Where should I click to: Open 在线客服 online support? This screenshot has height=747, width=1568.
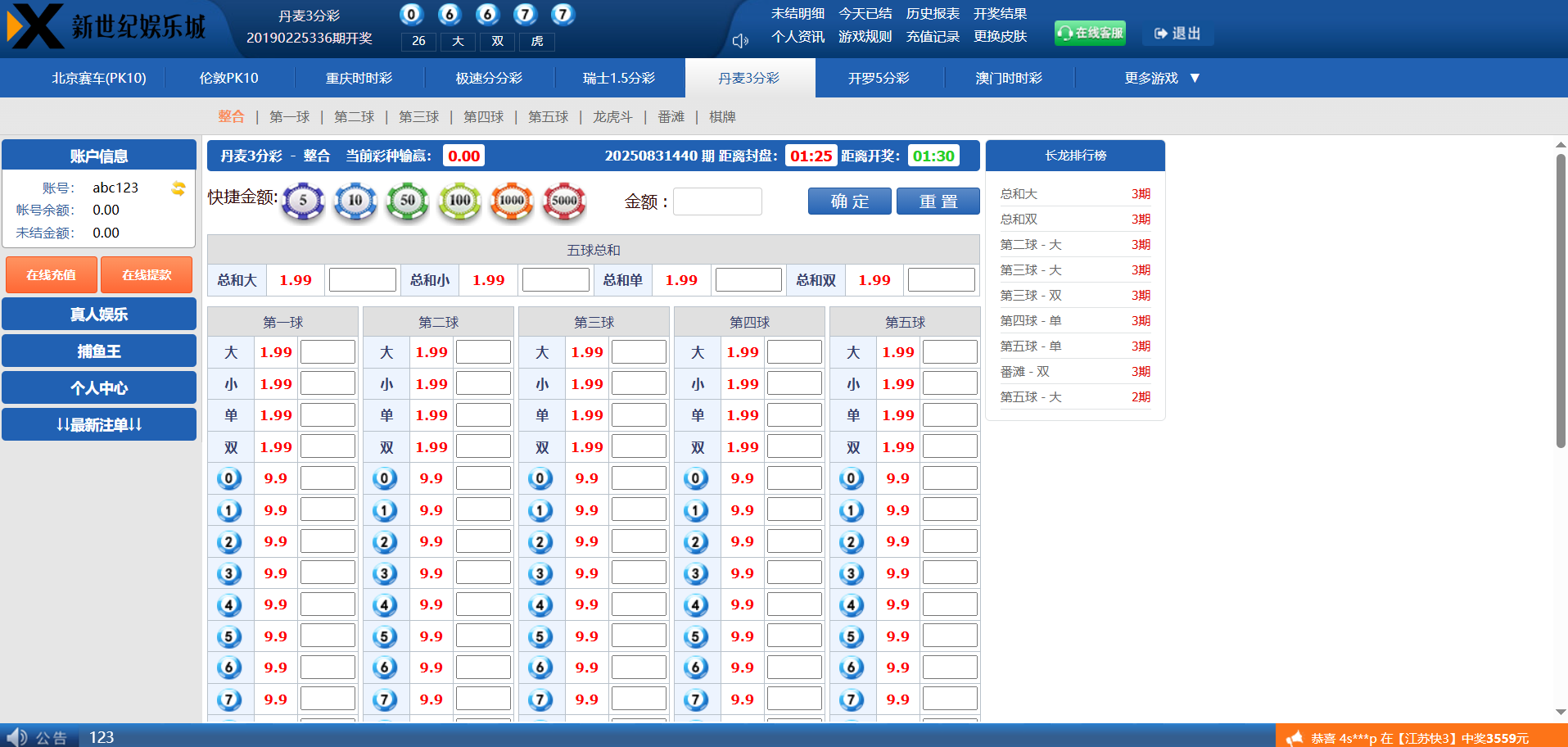point(1090,33)
